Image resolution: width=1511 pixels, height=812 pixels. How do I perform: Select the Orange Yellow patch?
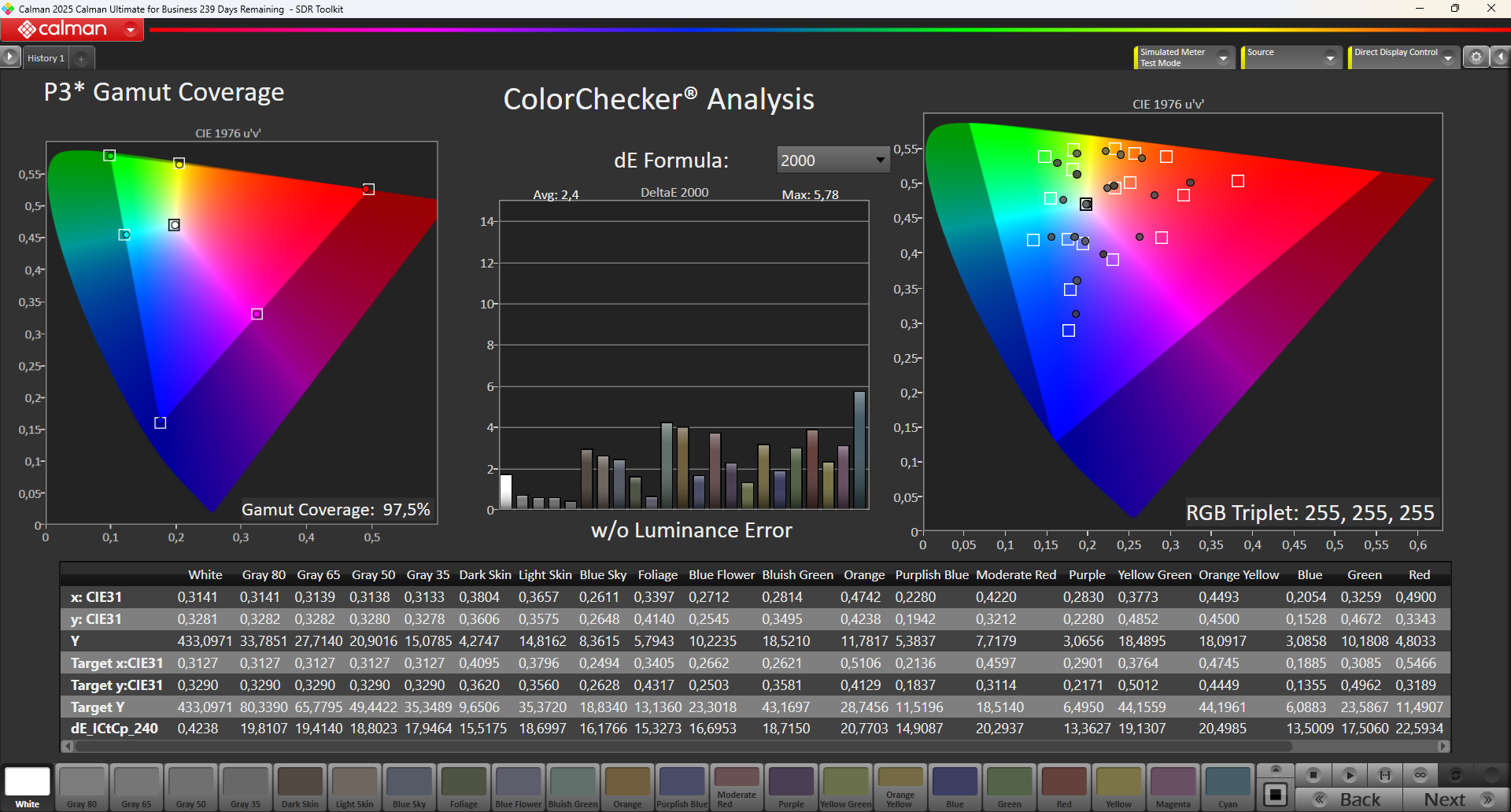click(900, 787)
